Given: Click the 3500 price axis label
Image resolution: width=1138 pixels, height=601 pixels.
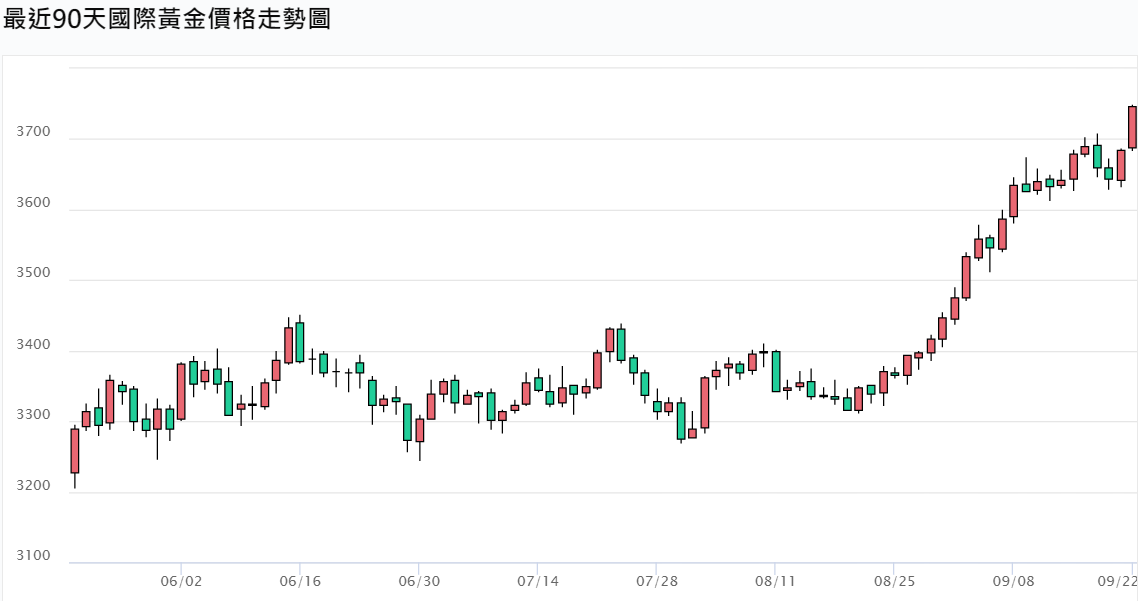Looking at the screenshot, I should click(x=33, y=273).
